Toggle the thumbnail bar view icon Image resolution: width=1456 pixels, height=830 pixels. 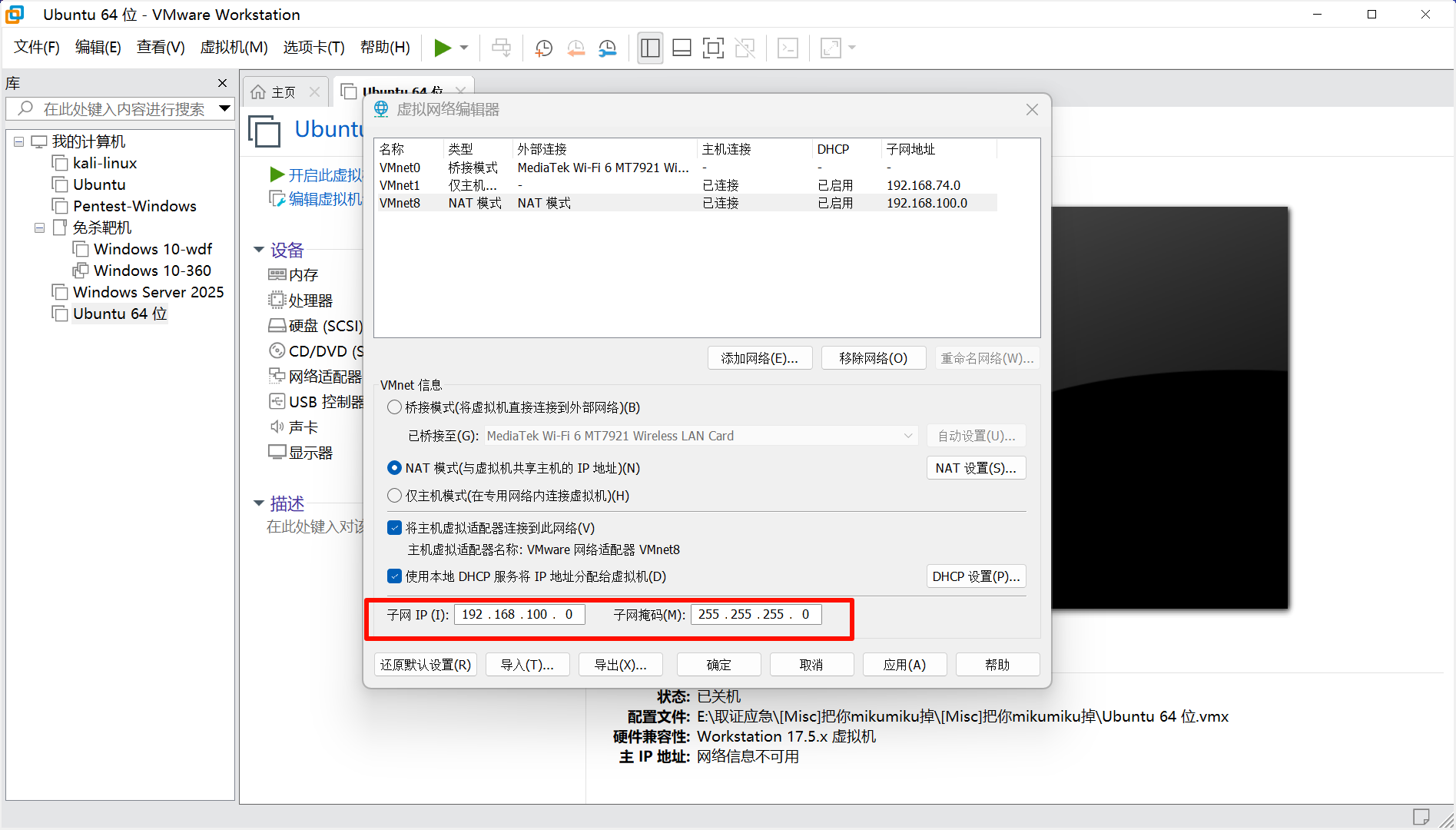[682, 48]
